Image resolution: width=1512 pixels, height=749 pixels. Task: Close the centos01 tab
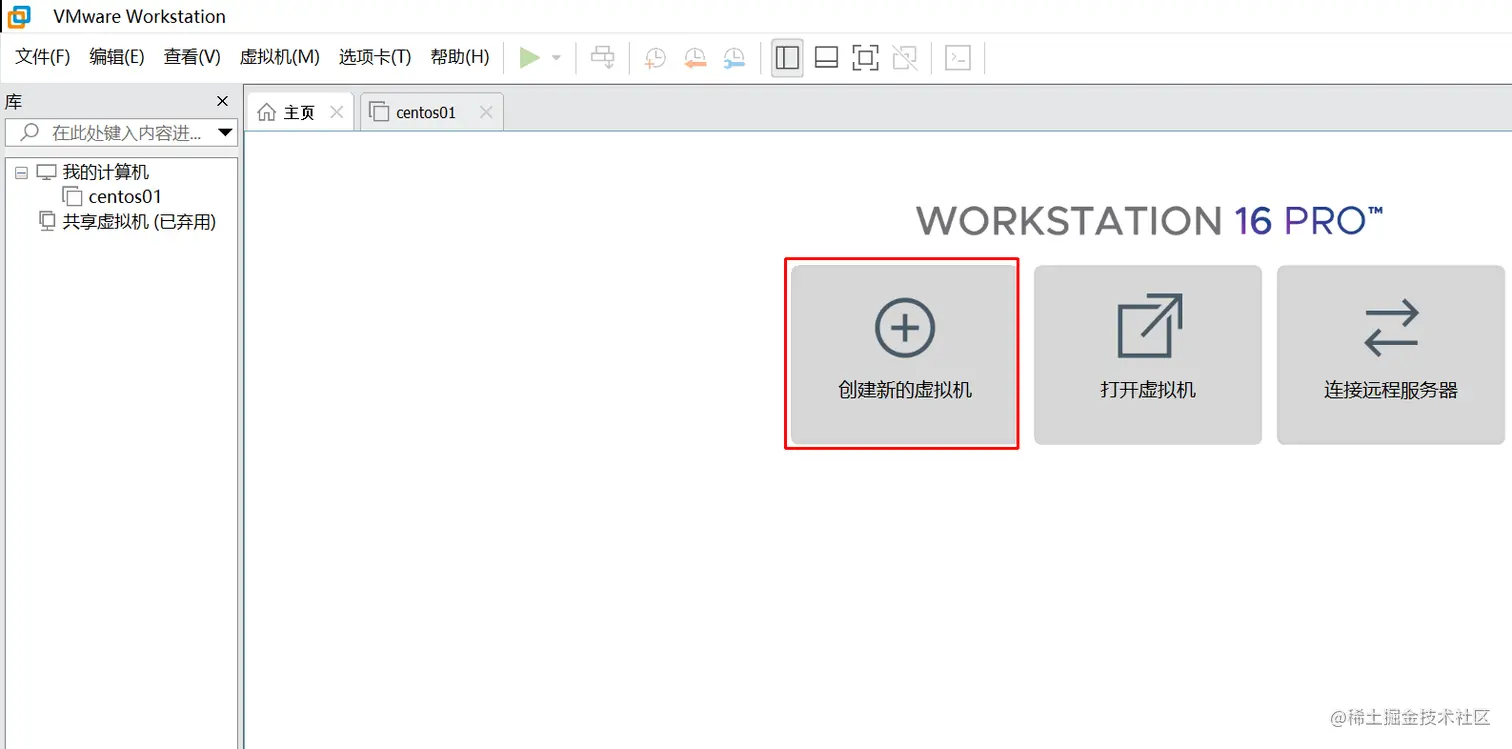coord(486,112)
